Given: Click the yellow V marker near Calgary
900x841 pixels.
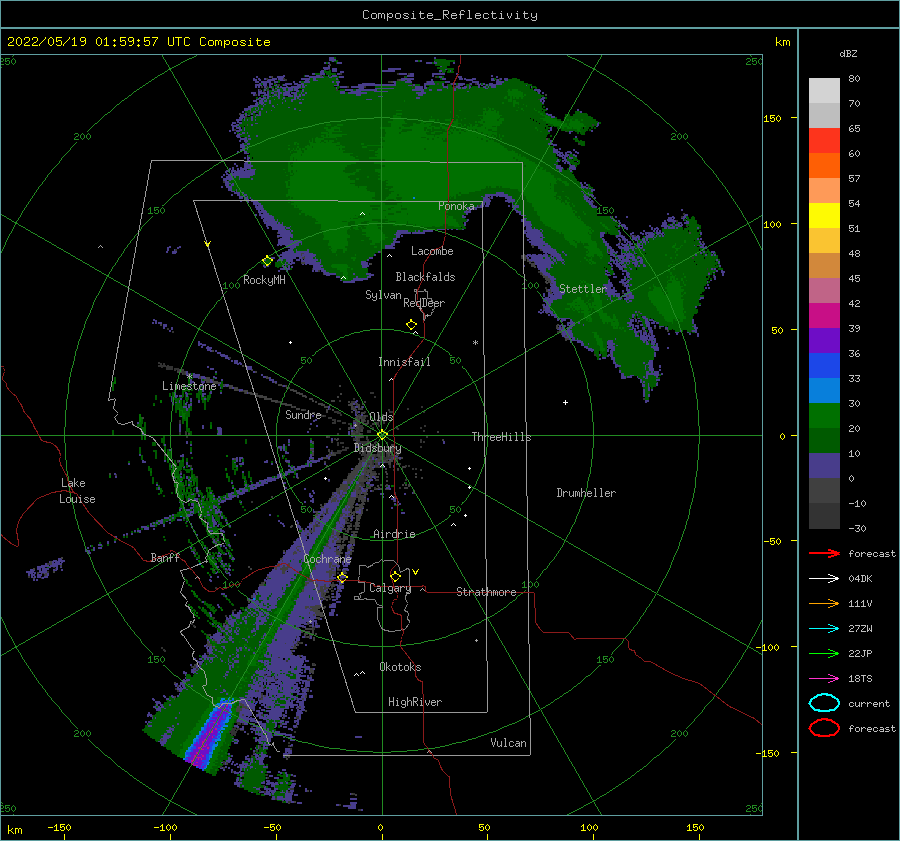Looking at the screenshot, I should tap(416, 572).
